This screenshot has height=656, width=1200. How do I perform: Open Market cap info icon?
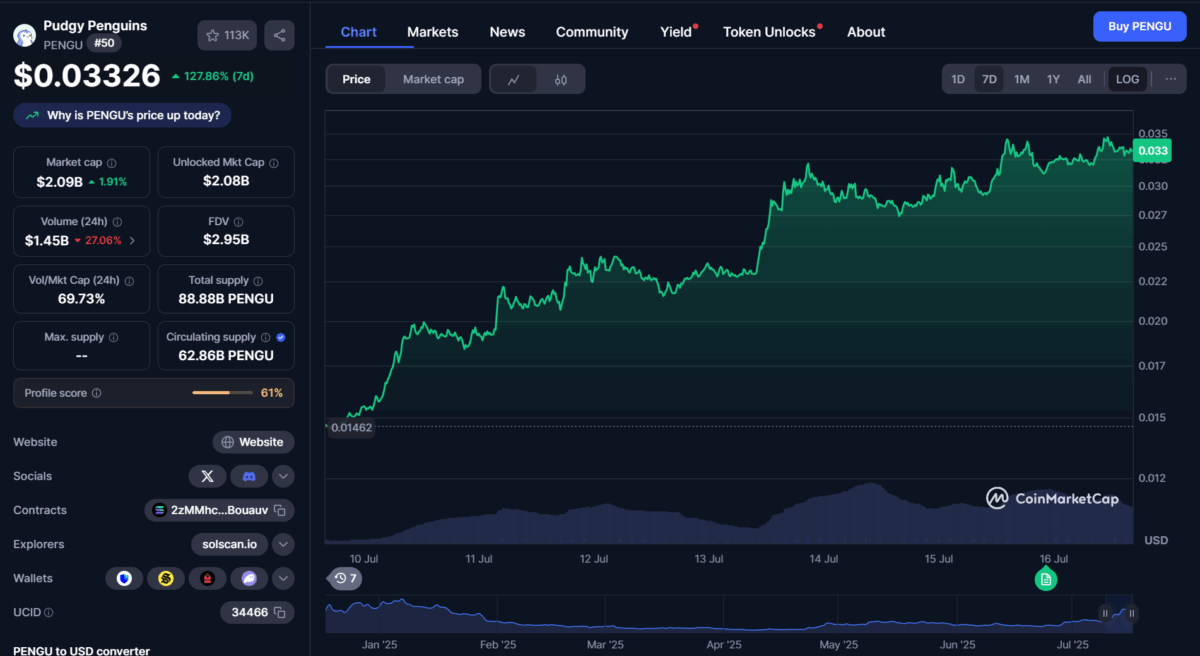(x=111, y=163)
